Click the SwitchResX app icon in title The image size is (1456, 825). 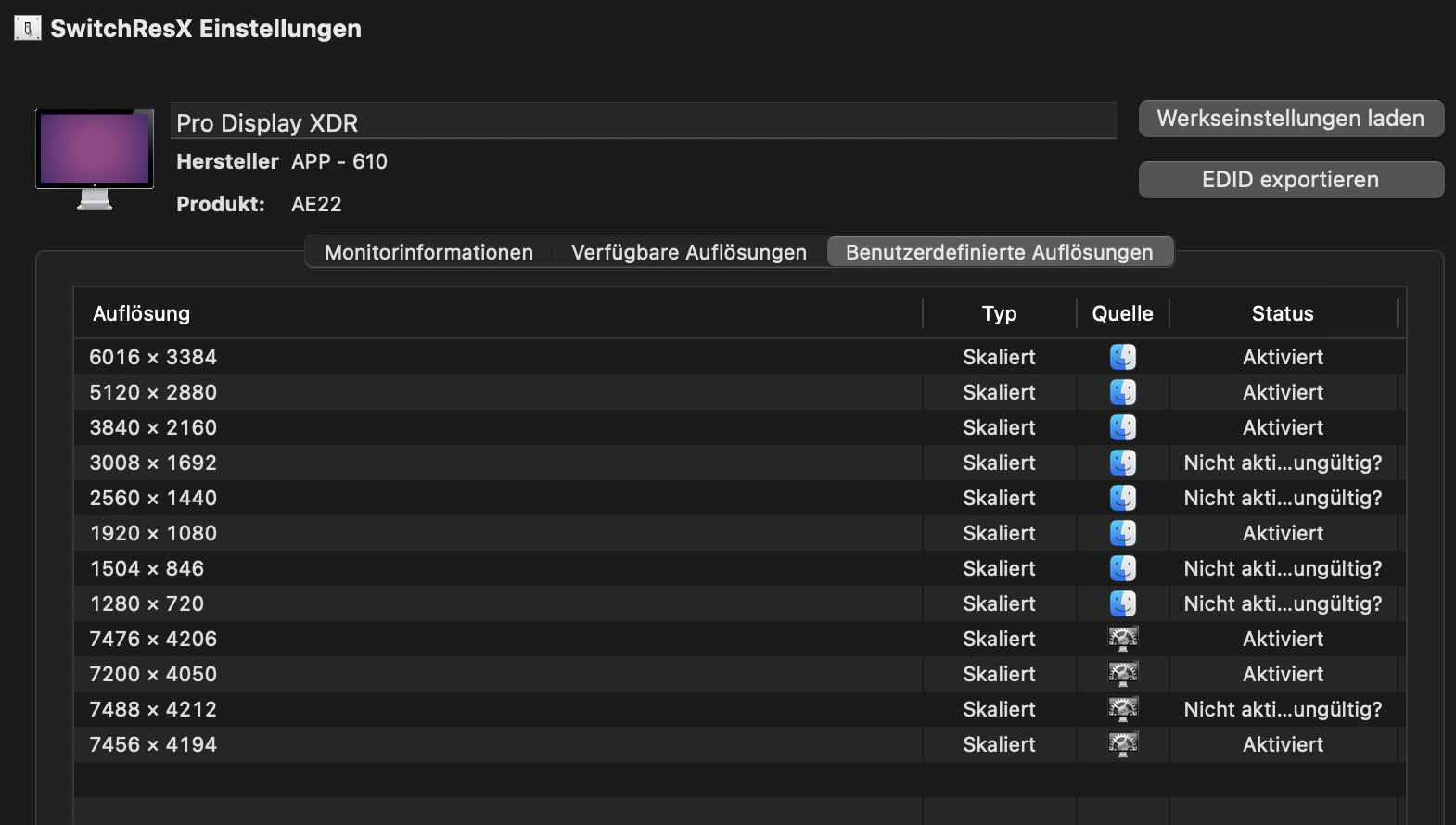pos(28,29)
